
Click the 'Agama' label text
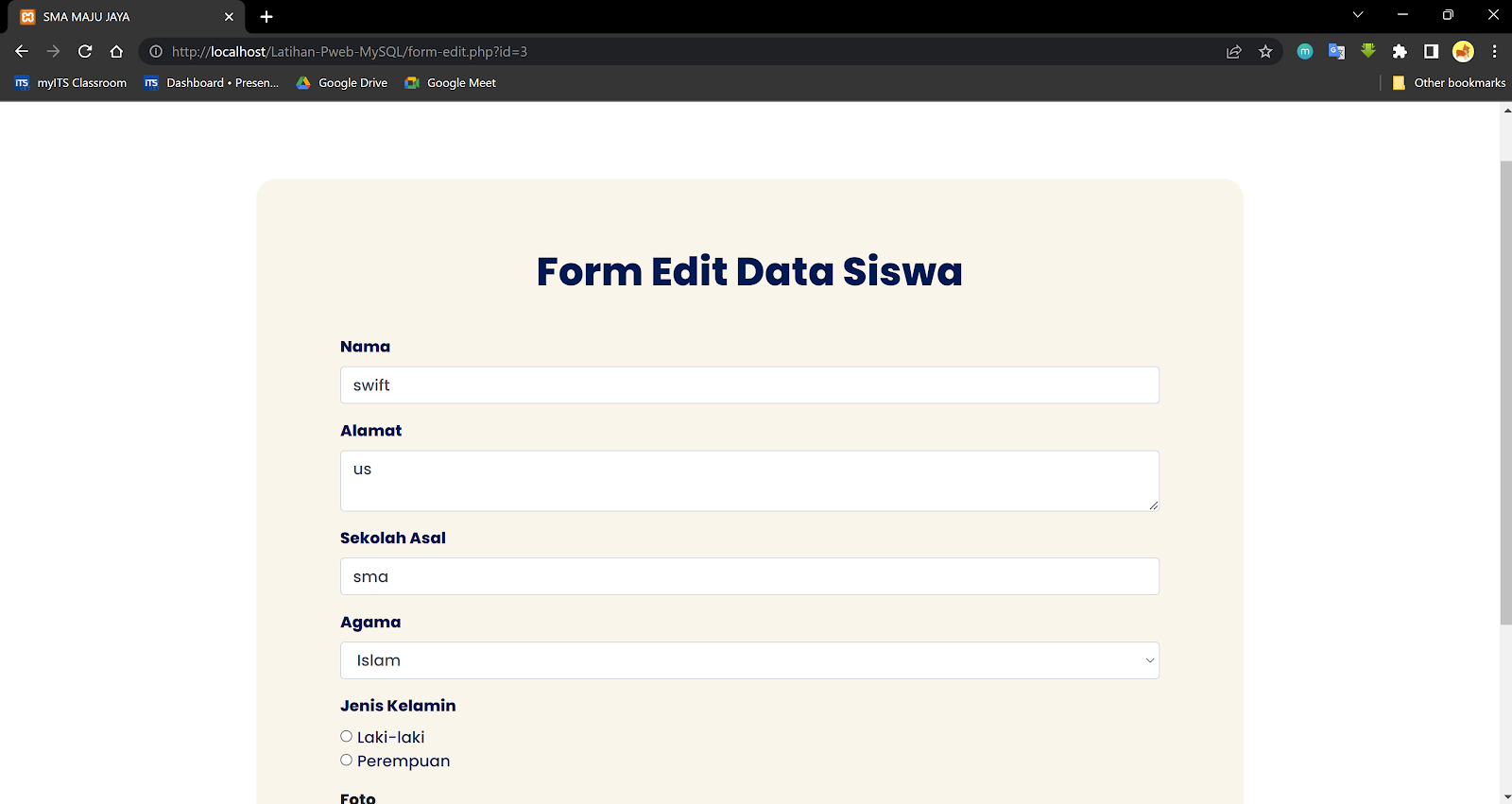click(x=370, y=623)
